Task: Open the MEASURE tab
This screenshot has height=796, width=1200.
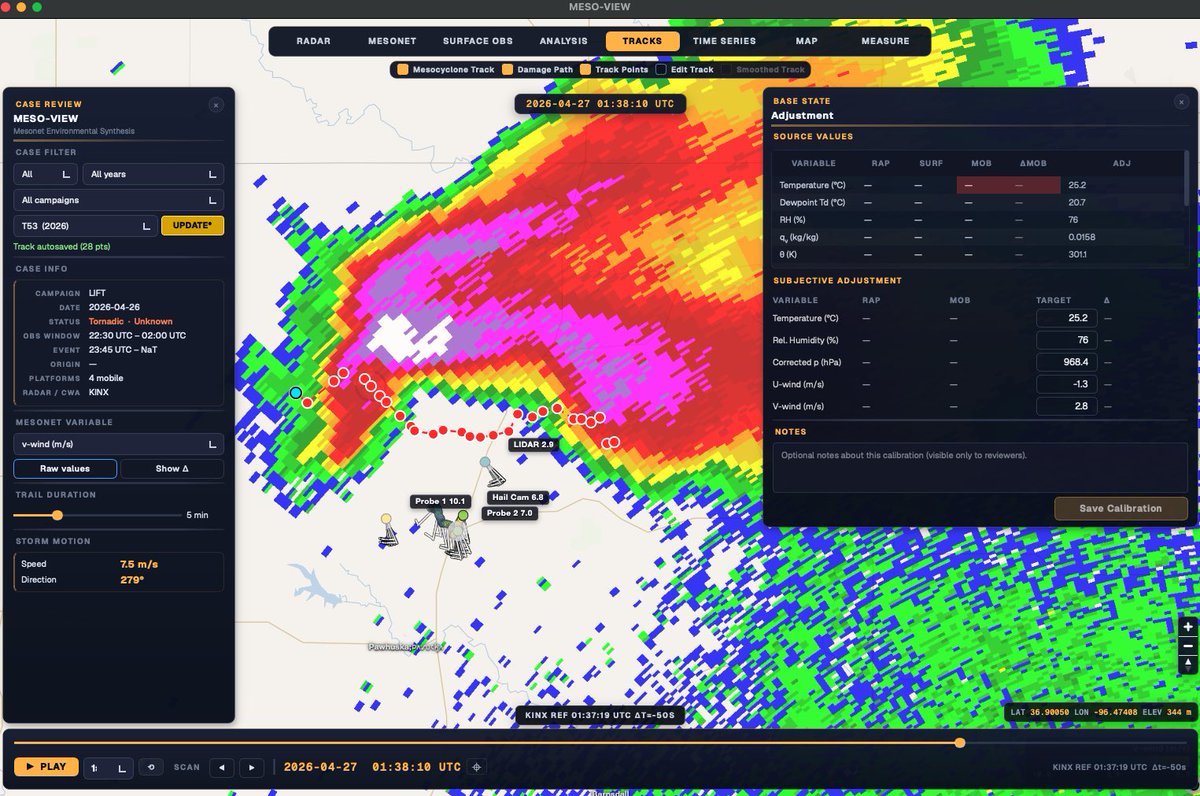Action: (885, 41)
